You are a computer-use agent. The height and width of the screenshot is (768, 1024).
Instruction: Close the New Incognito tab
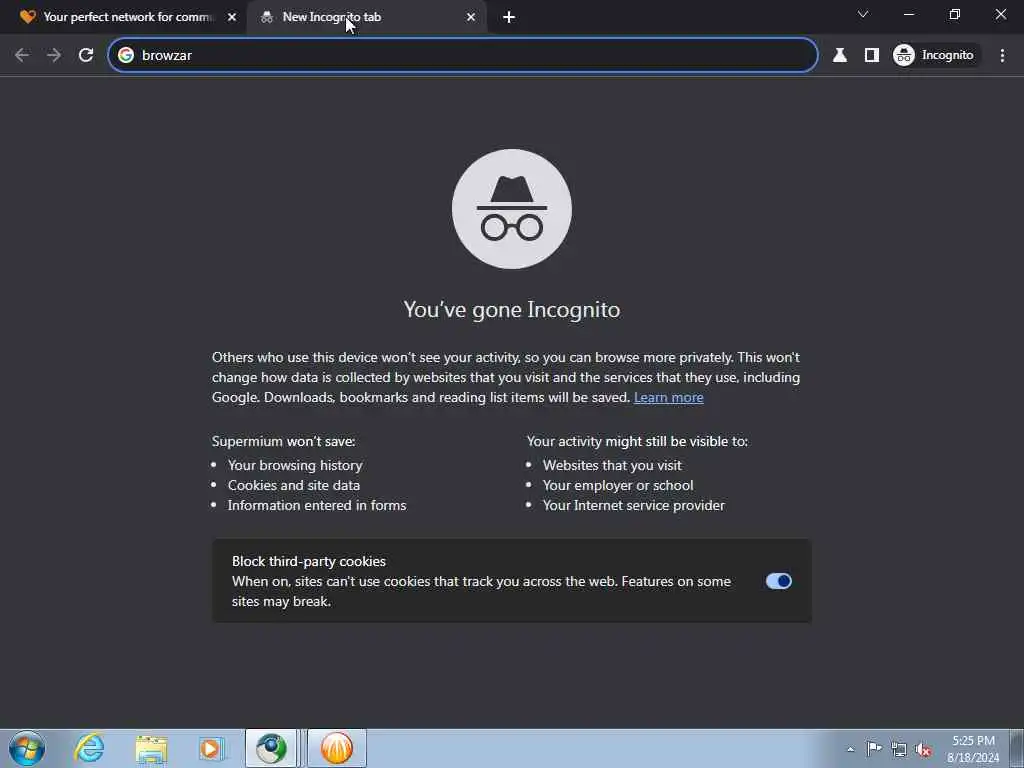pyautogui.click(x=471, y=17)
